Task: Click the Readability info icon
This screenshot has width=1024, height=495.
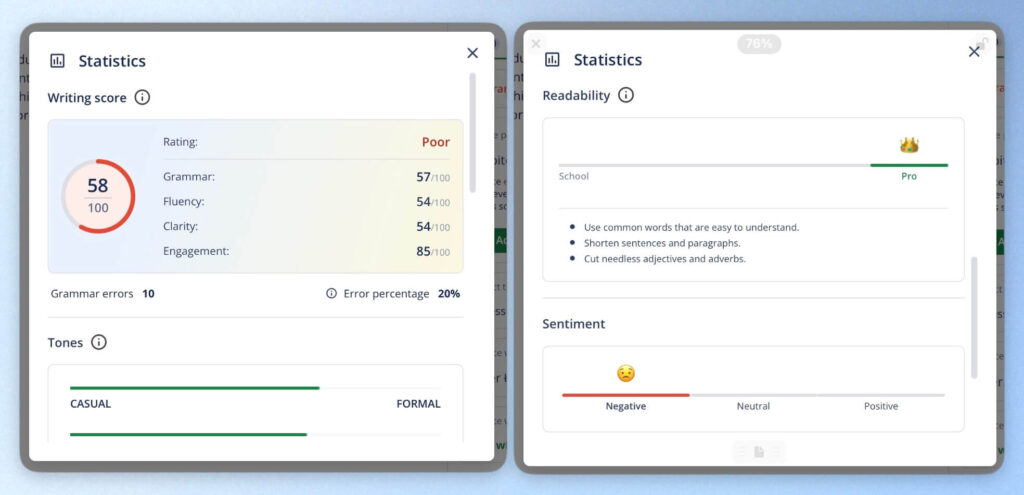Action: [x=626, y=95]
